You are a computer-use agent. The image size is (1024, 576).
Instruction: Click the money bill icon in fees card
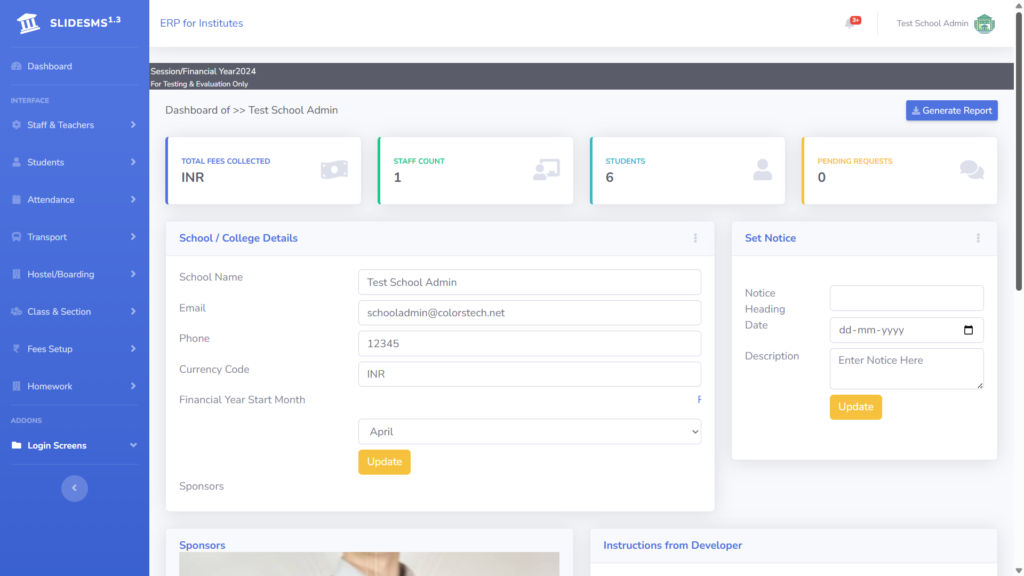334,170
